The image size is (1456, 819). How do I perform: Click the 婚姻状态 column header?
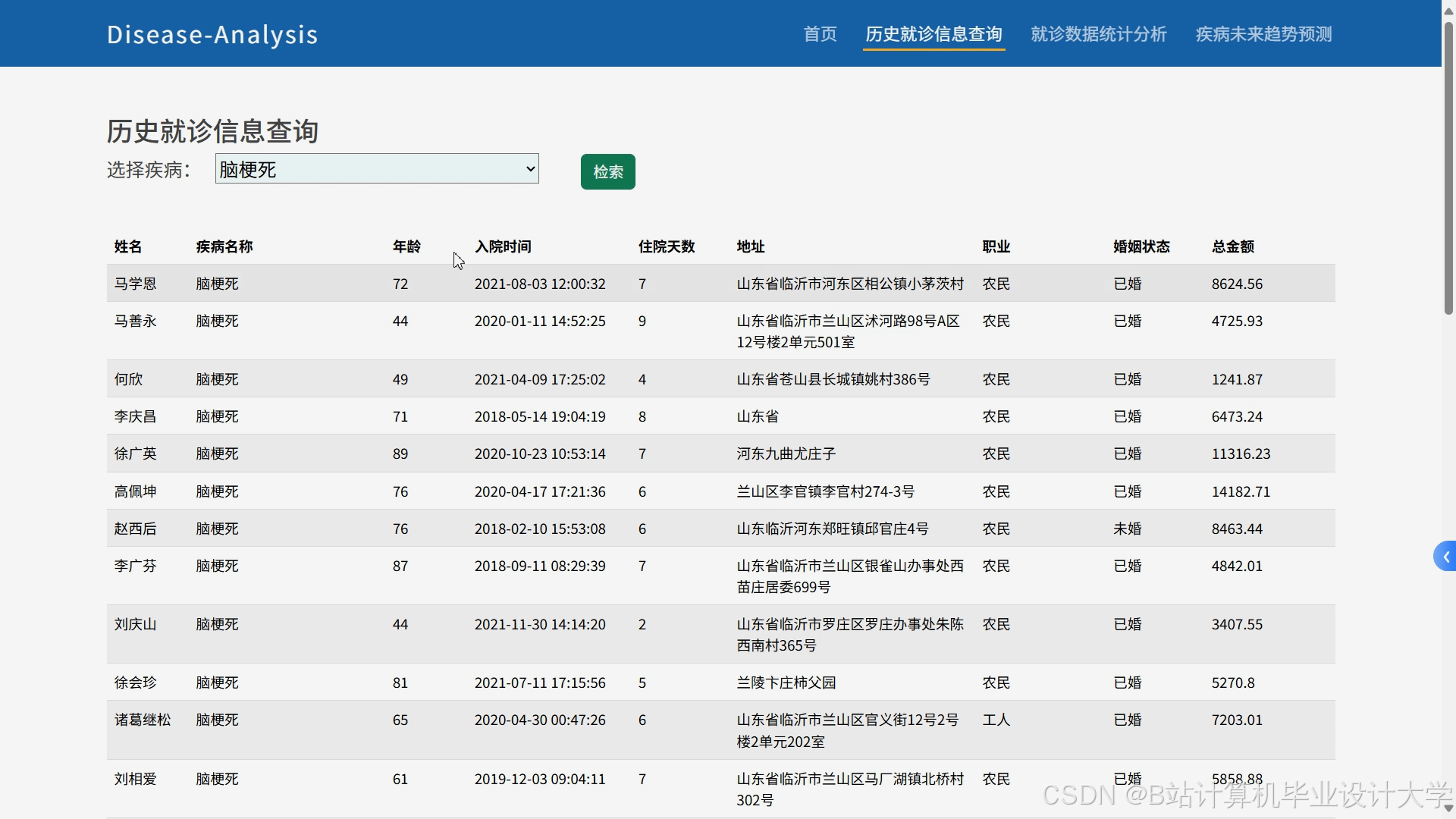click(1141, 246)
